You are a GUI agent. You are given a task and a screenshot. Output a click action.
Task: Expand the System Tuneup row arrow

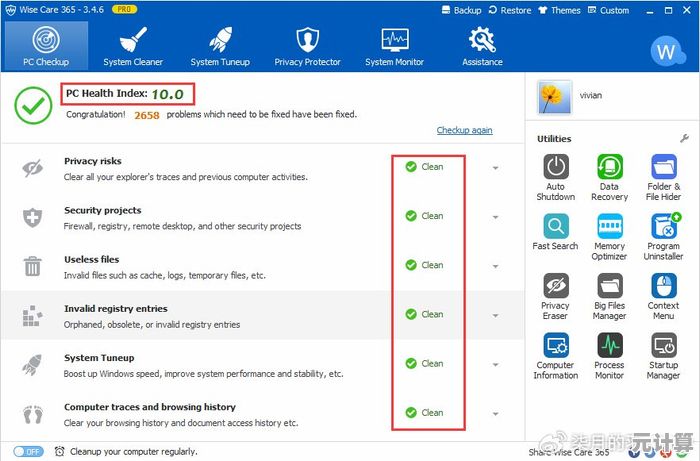tap(496, 365)
